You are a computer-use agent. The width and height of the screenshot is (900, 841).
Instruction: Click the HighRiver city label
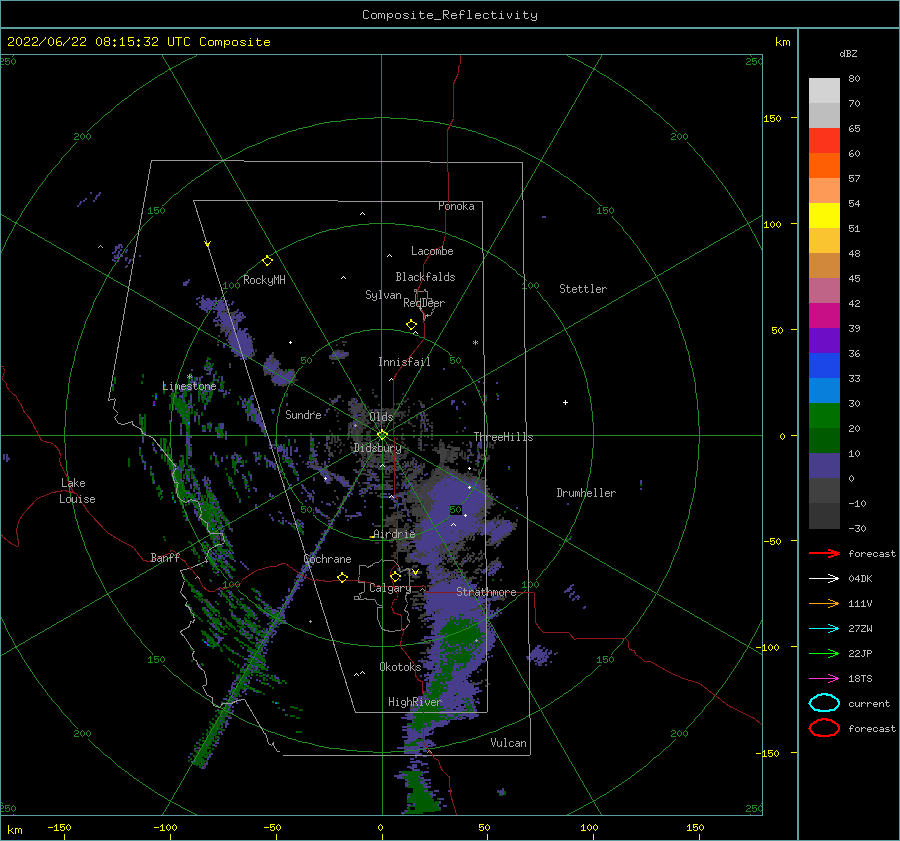click(x=415, y=702)
